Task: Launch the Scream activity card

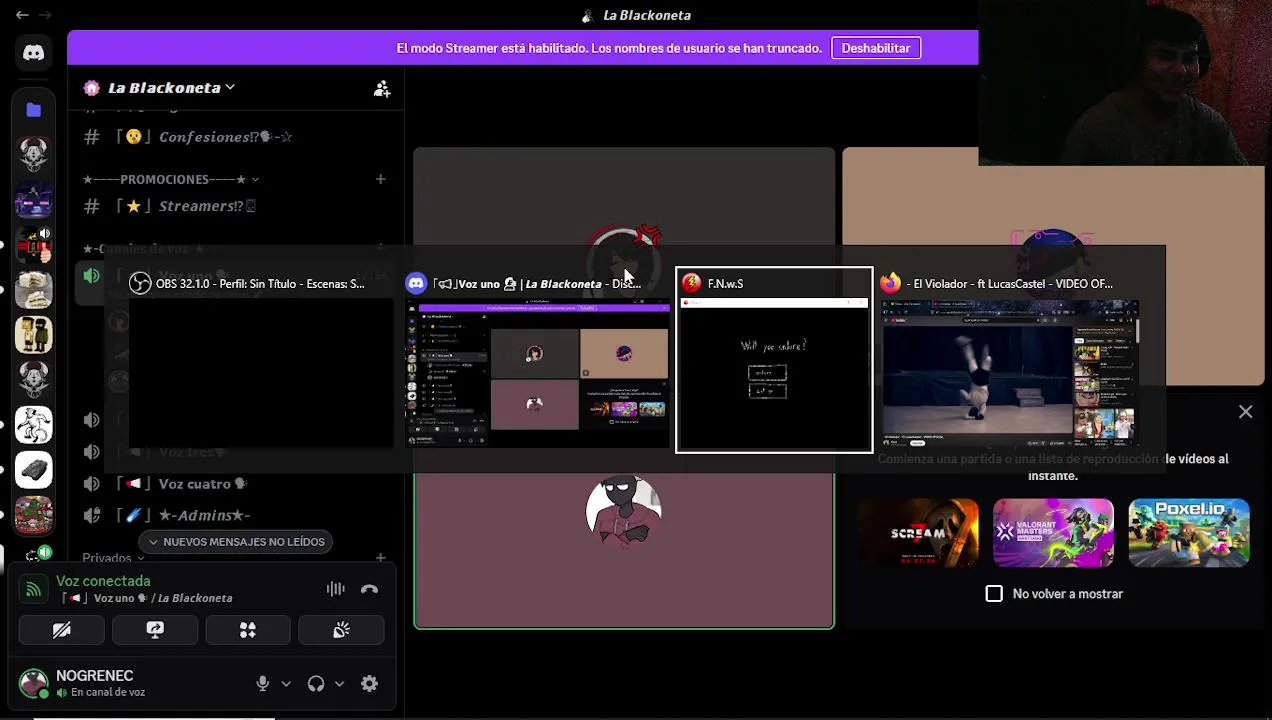Action: [918, 533]
